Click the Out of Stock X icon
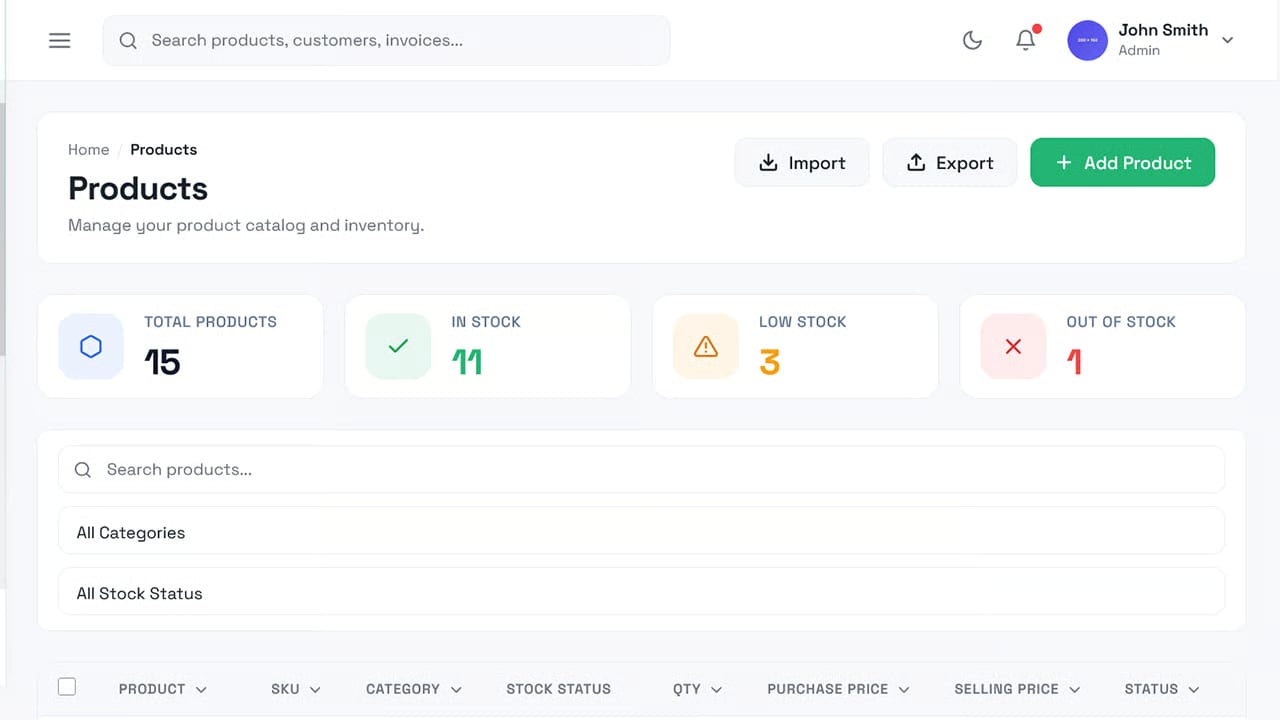This screenshot has width=1280, height=720. [1013, 347]
